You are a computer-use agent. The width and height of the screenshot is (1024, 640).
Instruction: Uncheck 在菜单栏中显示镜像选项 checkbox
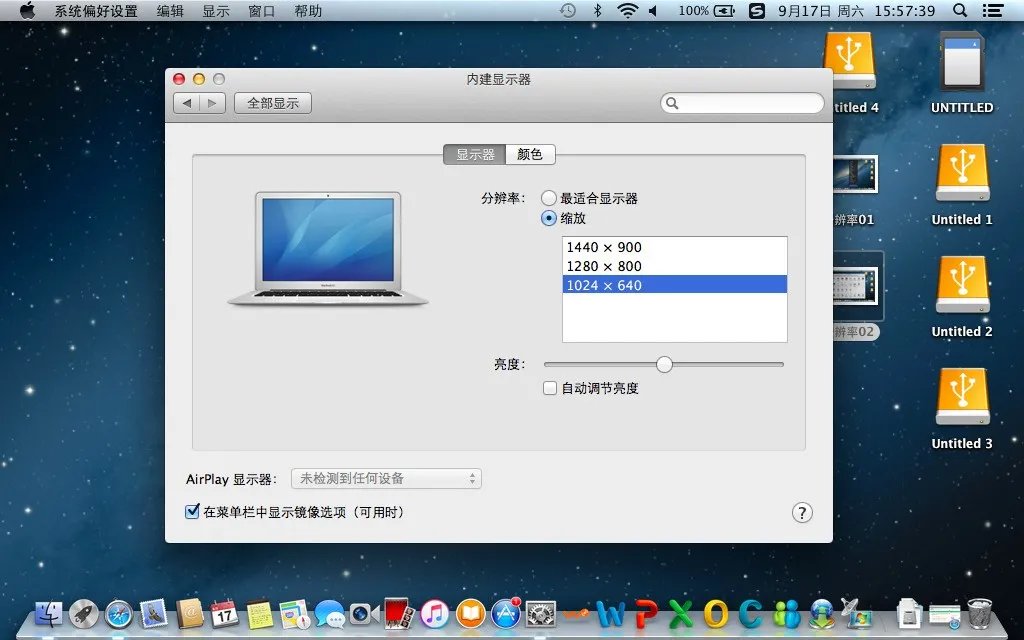[x=193, y=512]
